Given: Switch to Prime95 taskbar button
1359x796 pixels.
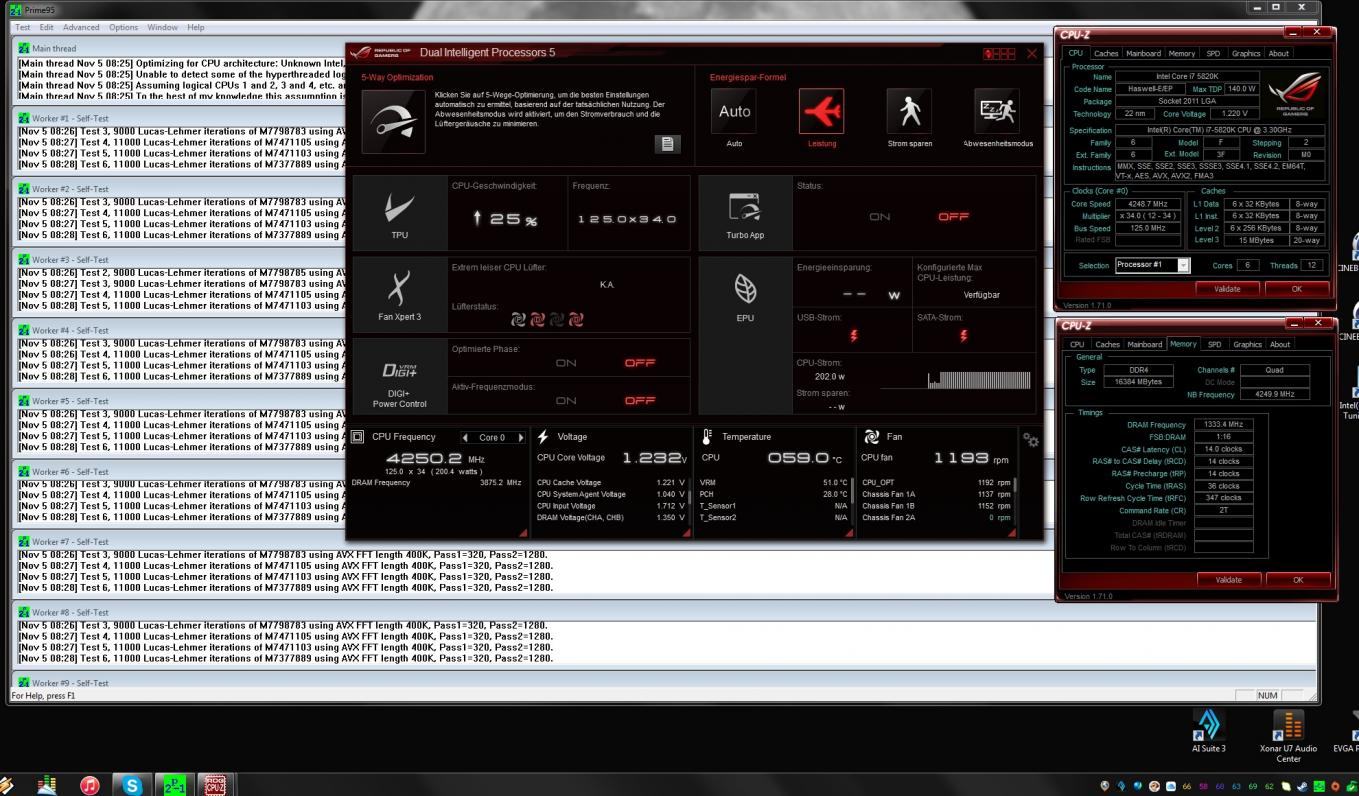Looking at the screenshot, I should coord(174,785).
